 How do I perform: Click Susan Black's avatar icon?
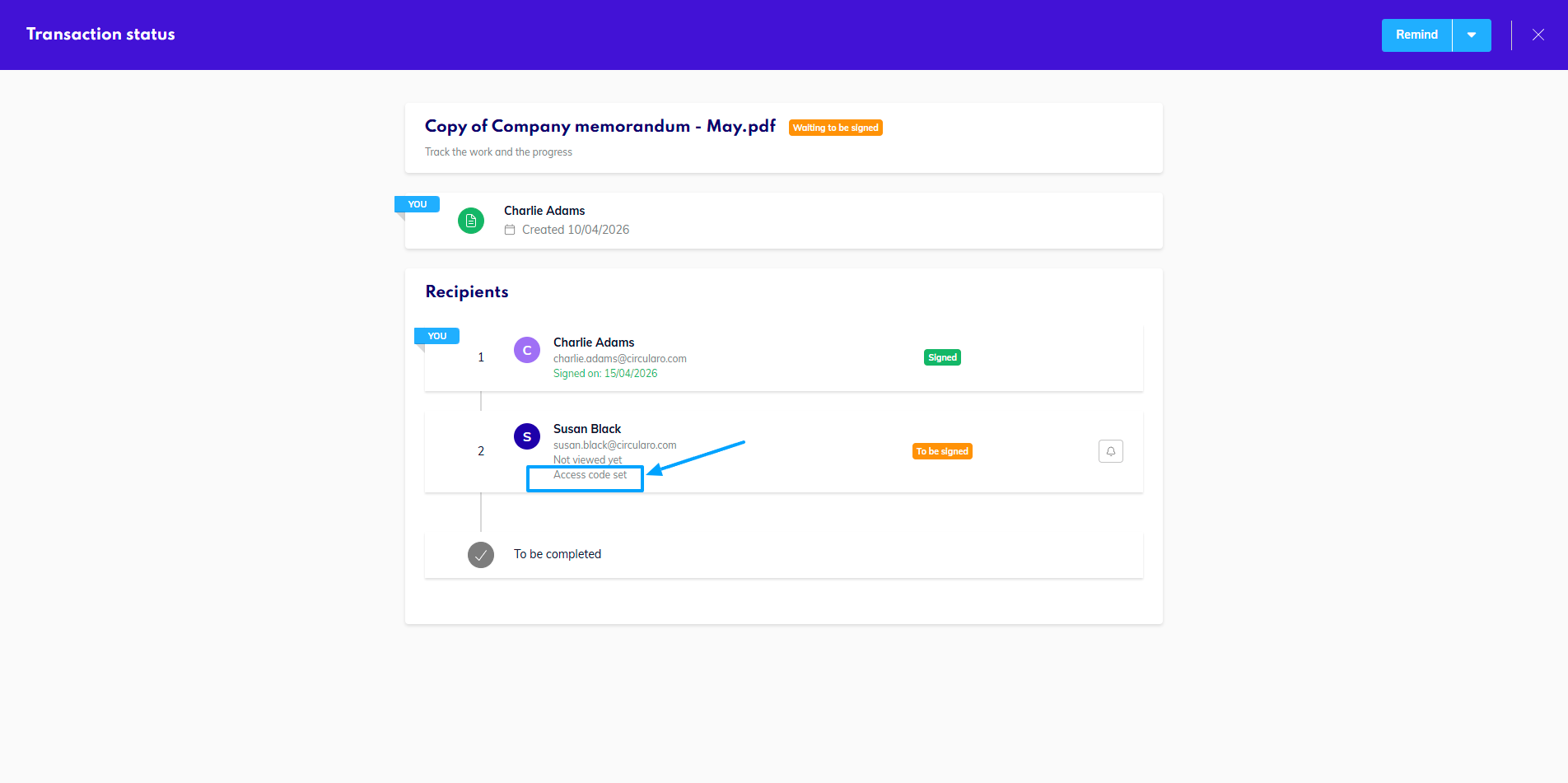coord(527,436)
